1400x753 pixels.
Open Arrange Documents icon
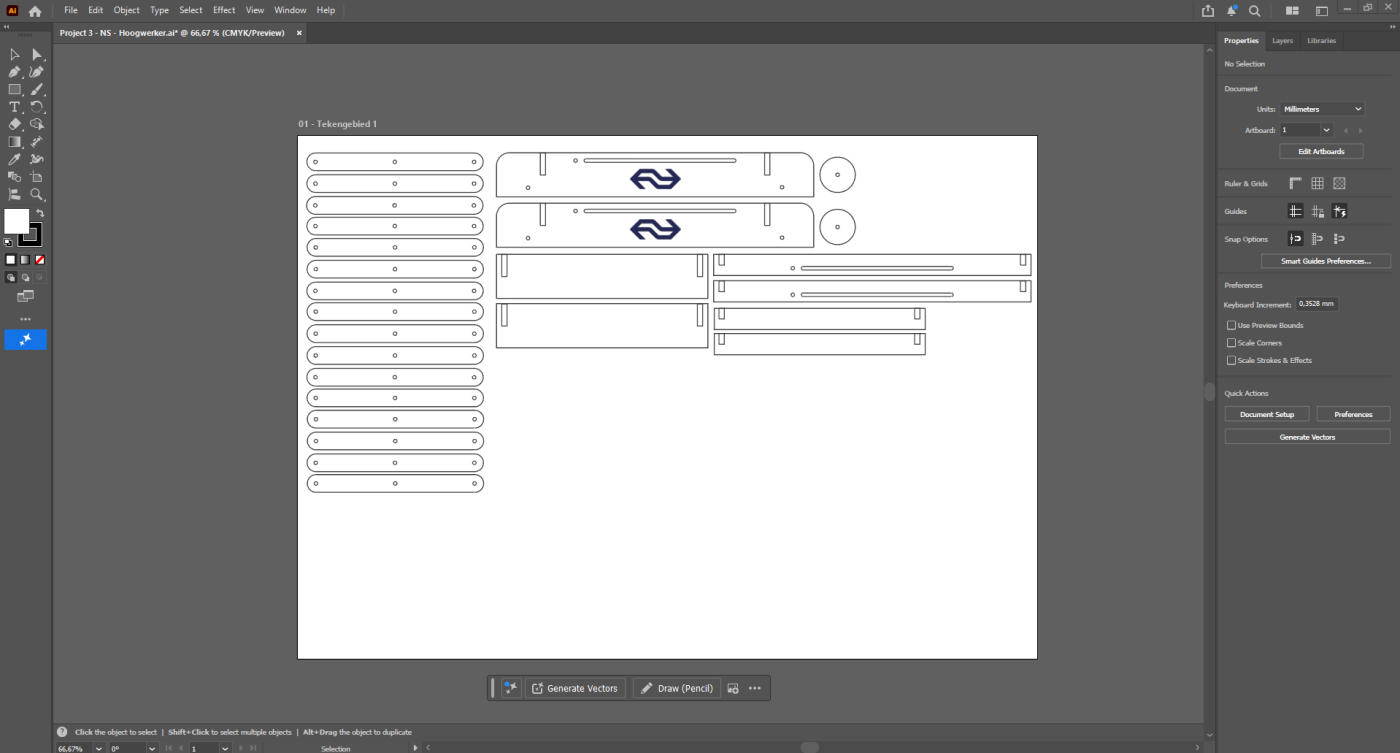click(1292, 10)
